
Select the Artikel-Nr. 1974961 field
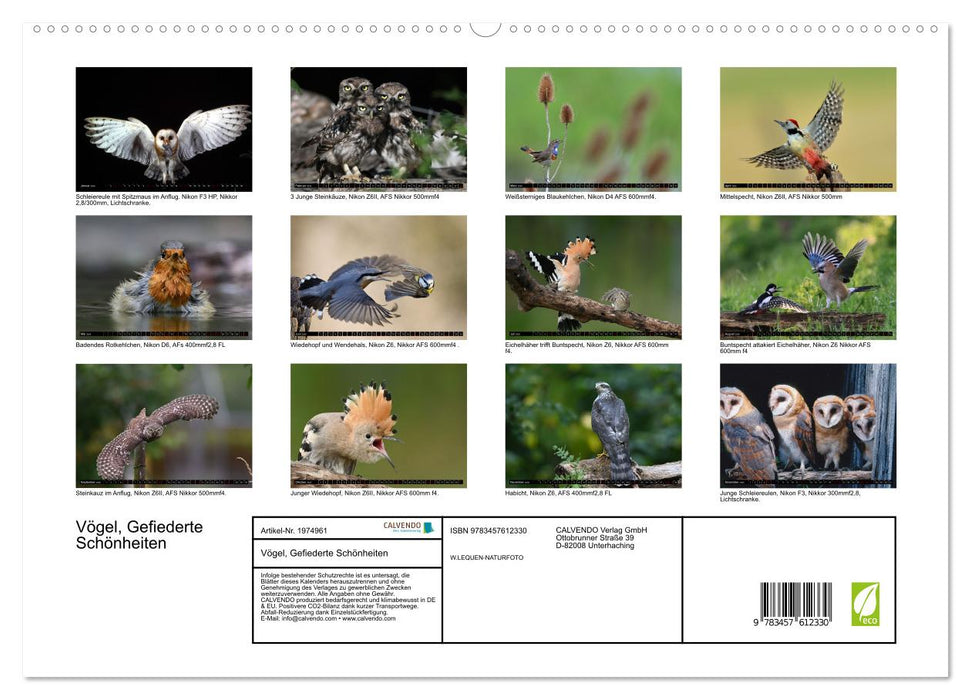pos(294,531)
